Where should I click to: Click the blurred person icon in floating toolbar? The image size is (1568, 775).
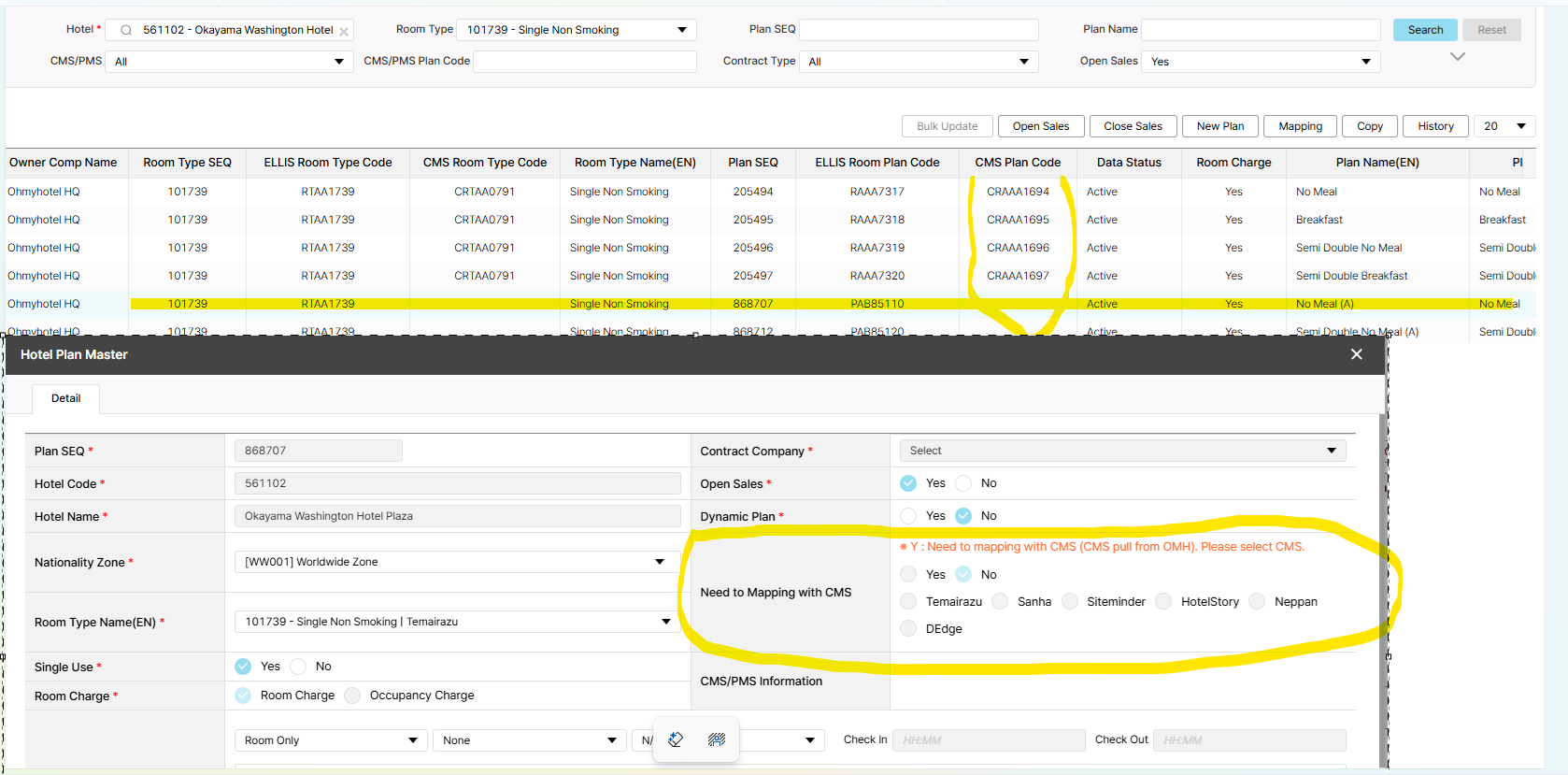717,739
